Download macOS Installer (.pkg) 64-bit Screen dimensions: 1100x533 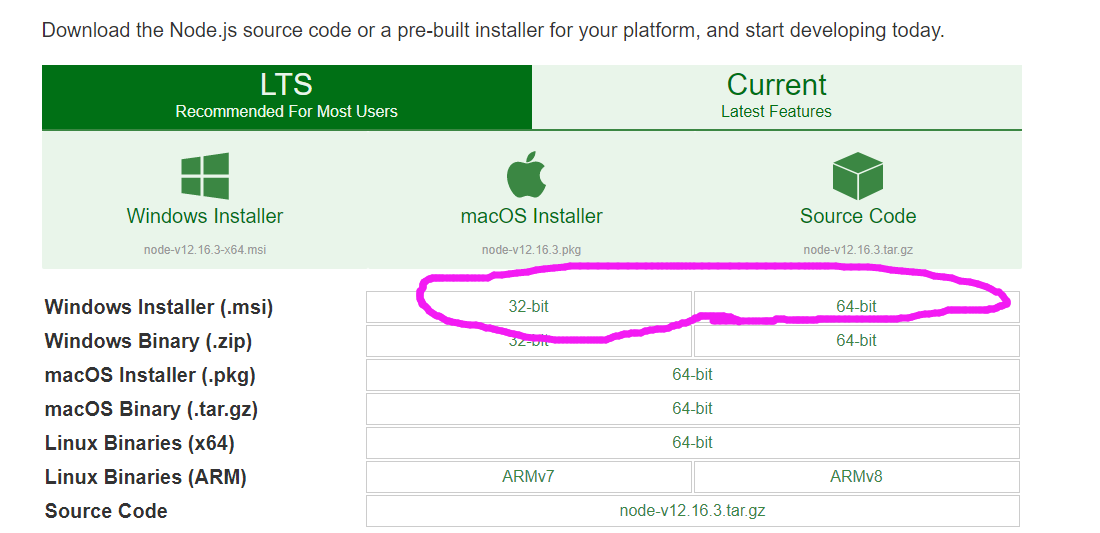click(x=692, y=375)
